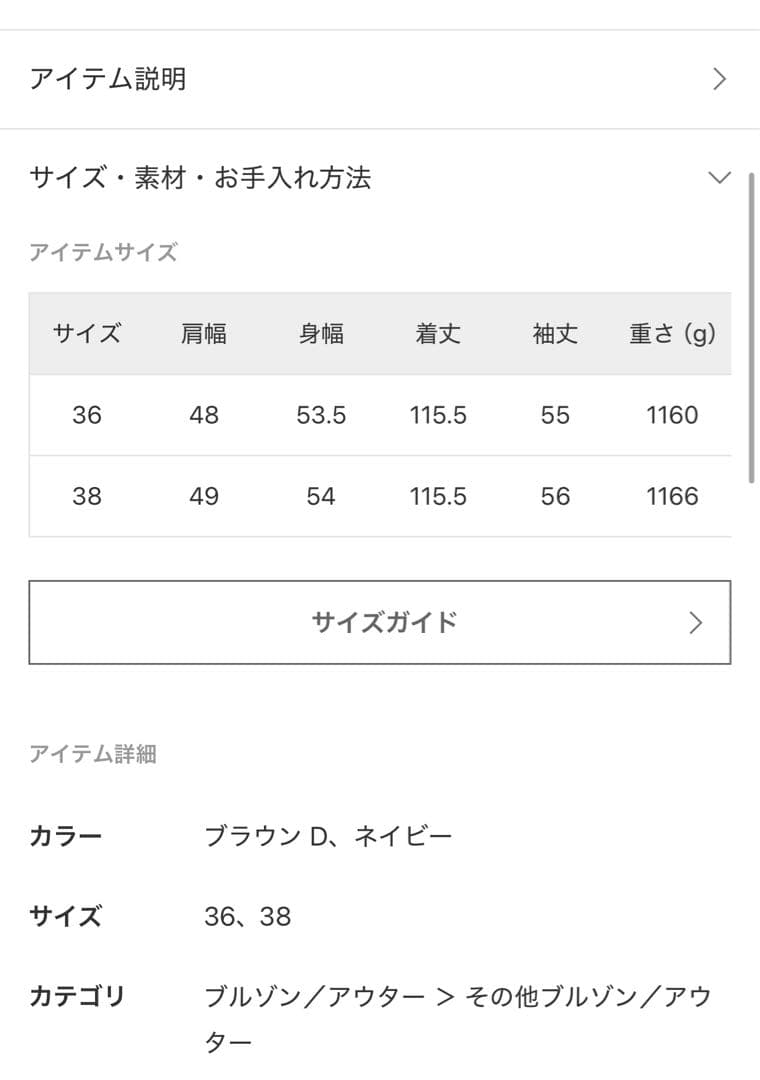Click the 着丈 value 115.5 for size 36
This screenshot has height=1080, width=760.
click(437, 415)
